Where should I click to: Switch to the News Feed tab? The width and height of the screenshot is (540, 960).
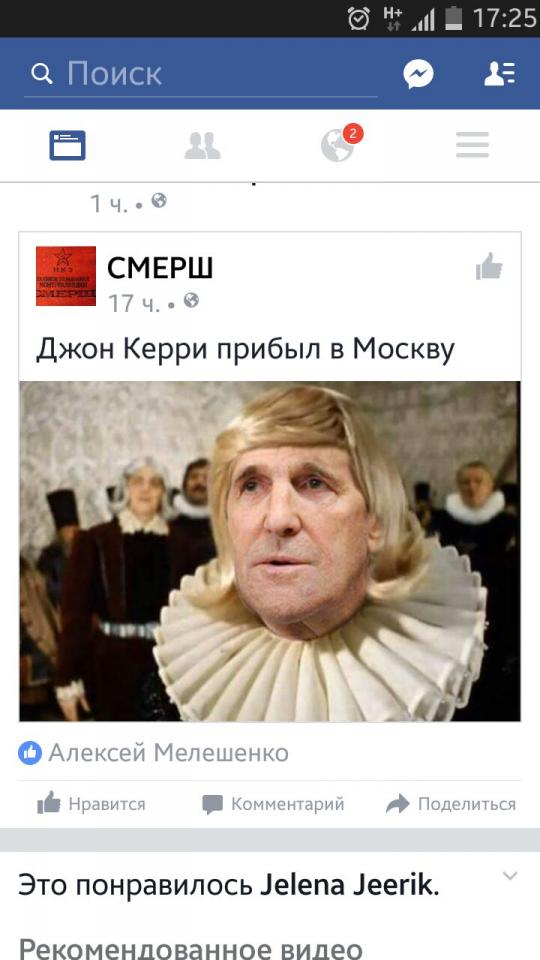pyautogui.click(x=67, y=146)
